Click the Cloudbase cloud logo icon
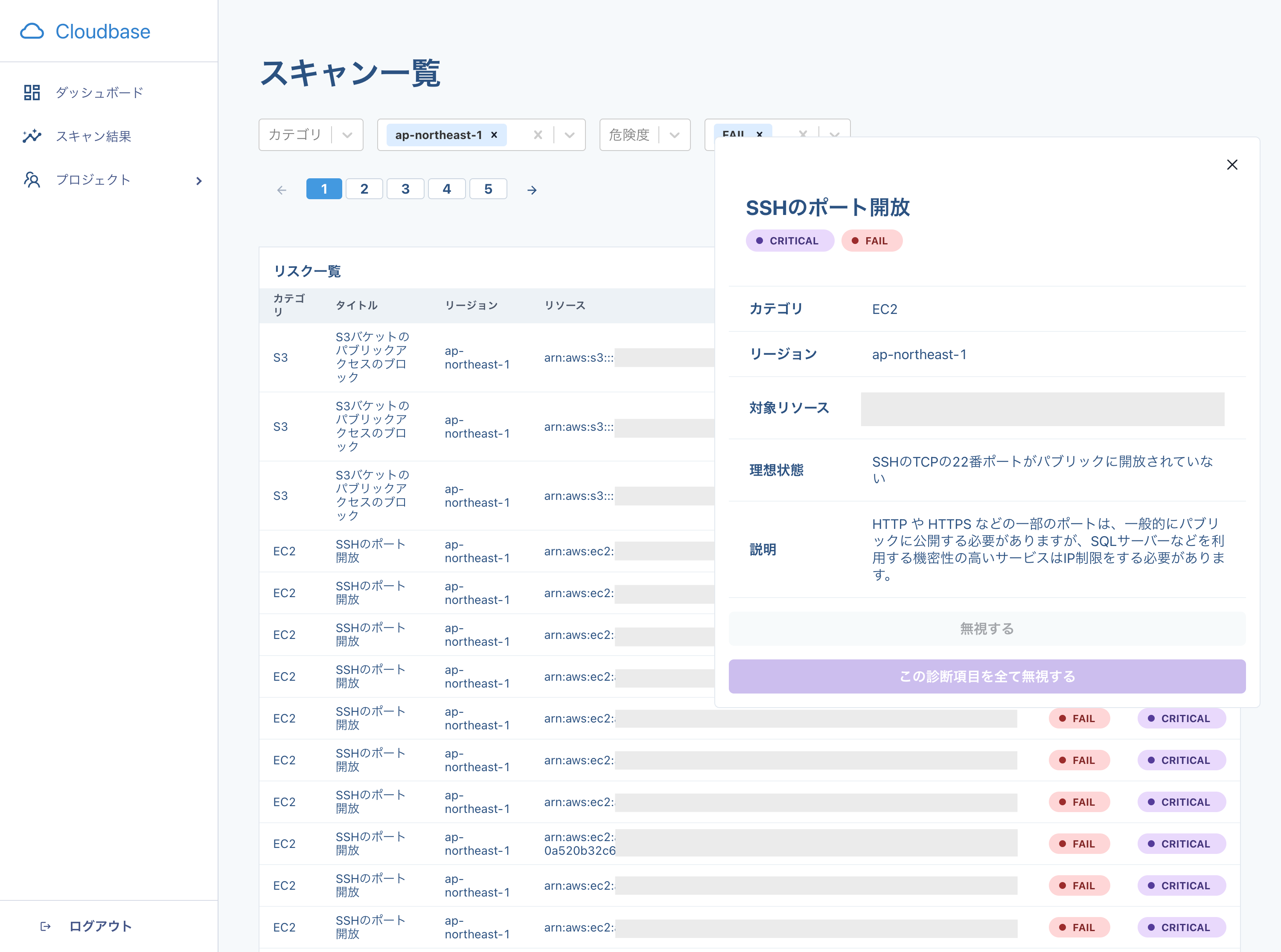Viewport: 1281px width, 952px height. (x=32, y=31)
